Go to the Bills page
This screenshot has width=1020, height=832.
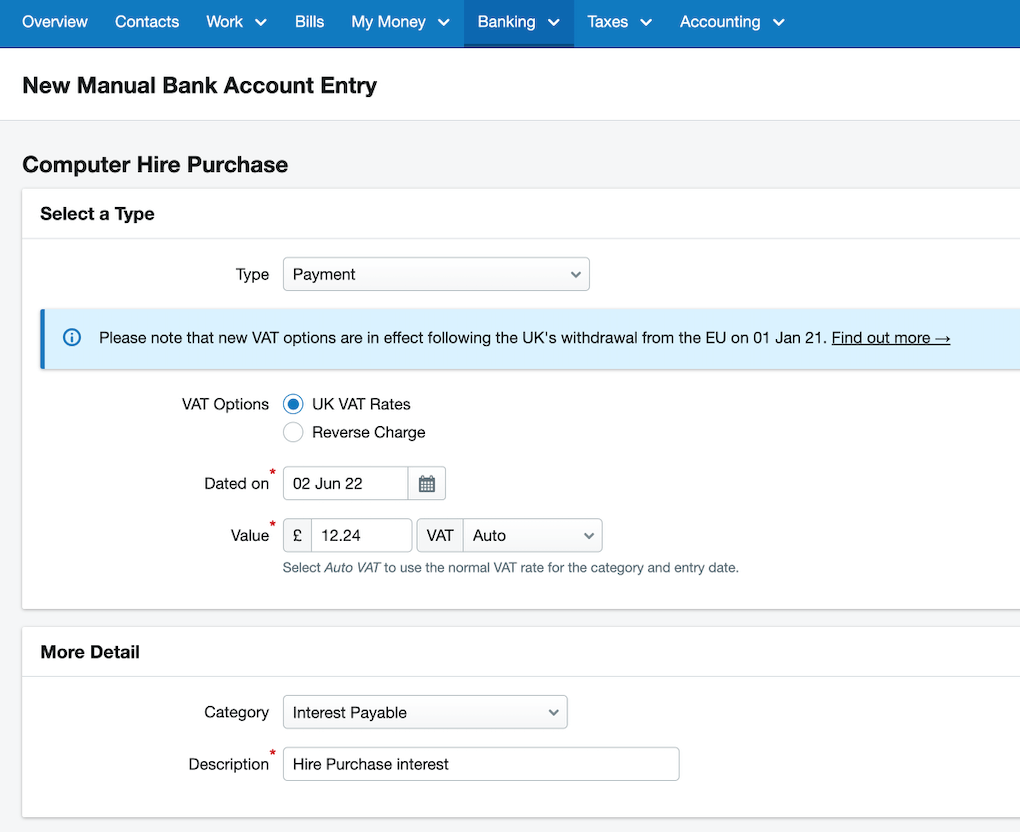tap(309, 21)
